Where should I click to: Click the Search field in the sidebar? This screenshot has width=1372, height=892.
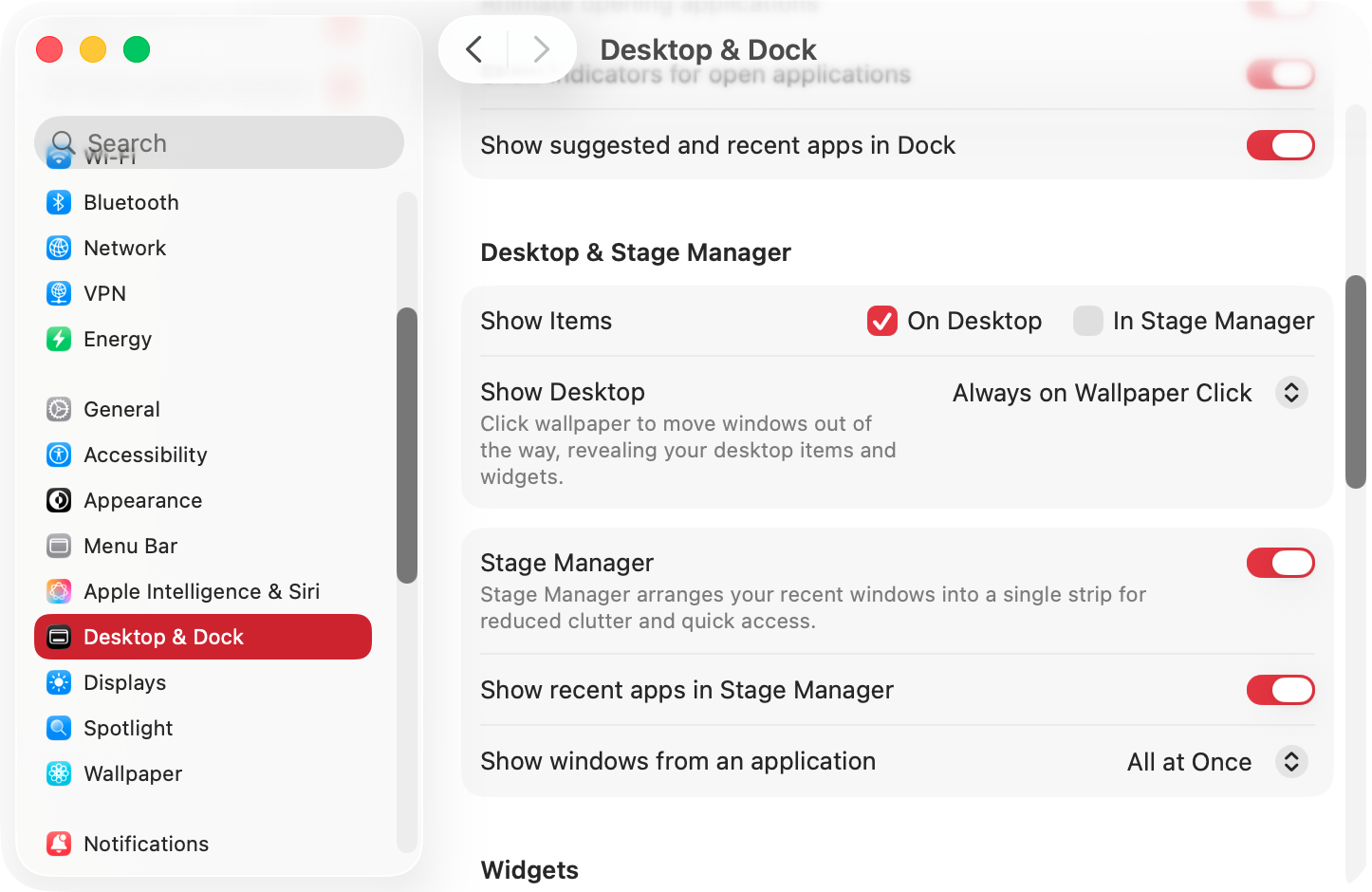point(218,142)
